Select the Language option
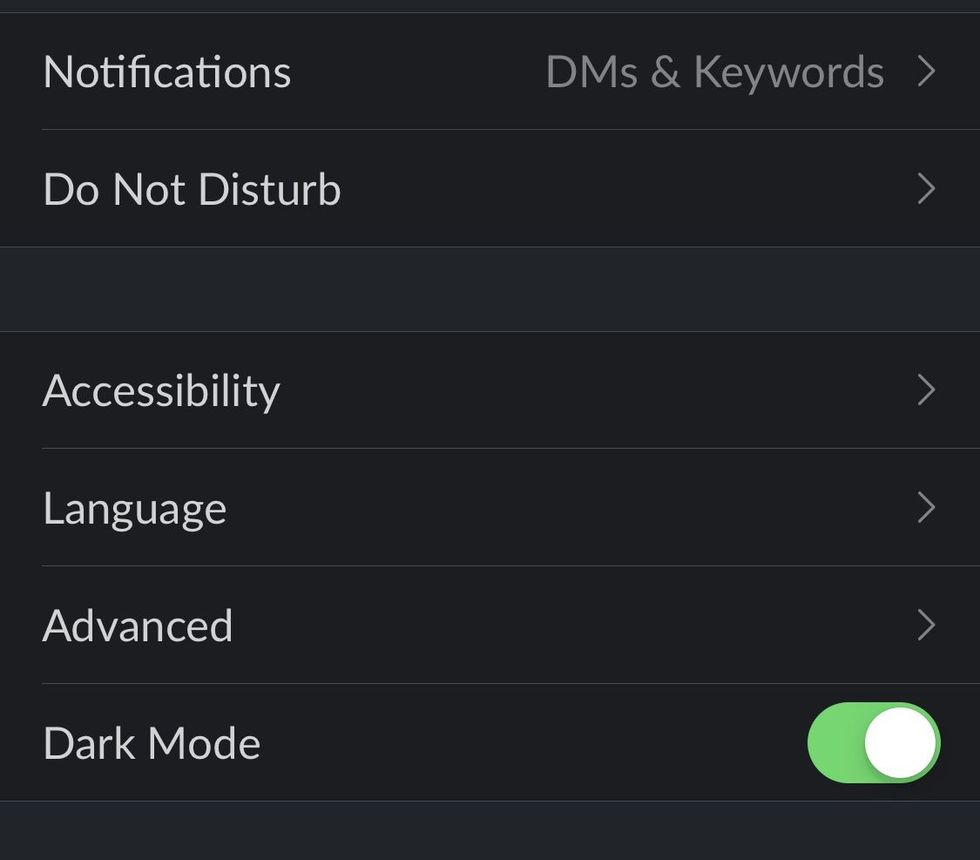Viewport: 980px width, 860px height. click(x=135, y=508)
